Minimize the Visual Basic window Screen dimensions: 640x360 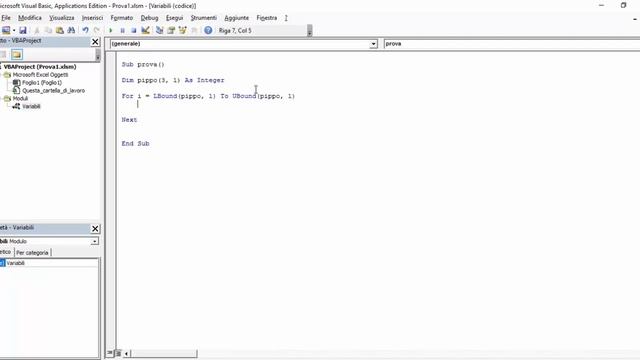[x=601, y=5]
